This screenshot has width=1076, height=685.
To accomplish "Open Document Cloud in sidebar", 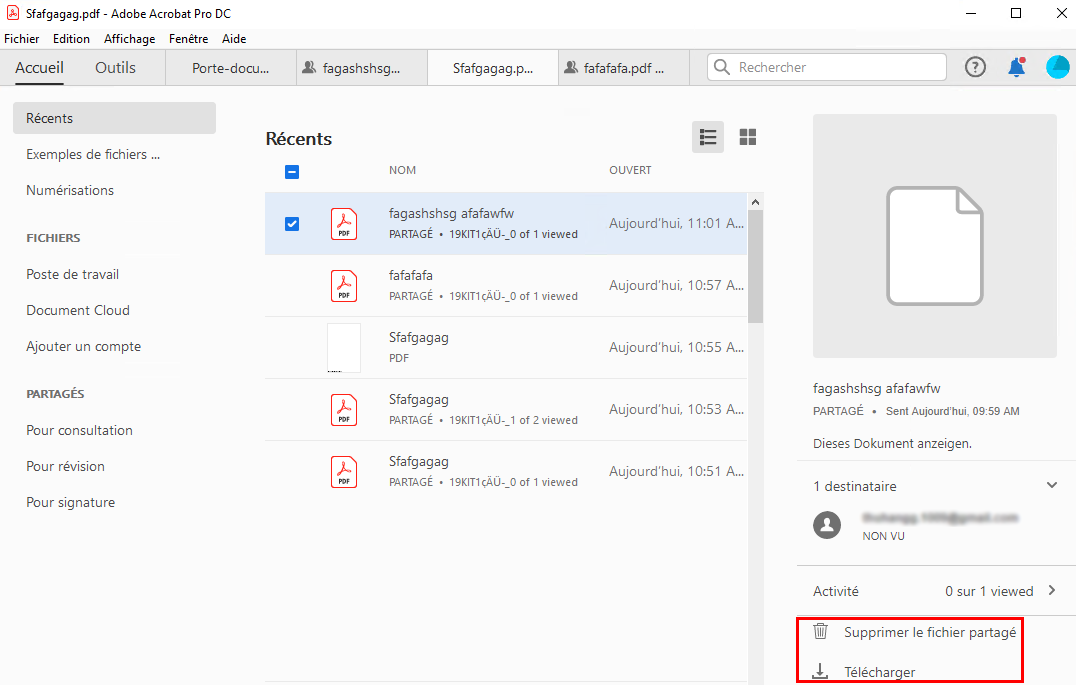I will point(78,310).
